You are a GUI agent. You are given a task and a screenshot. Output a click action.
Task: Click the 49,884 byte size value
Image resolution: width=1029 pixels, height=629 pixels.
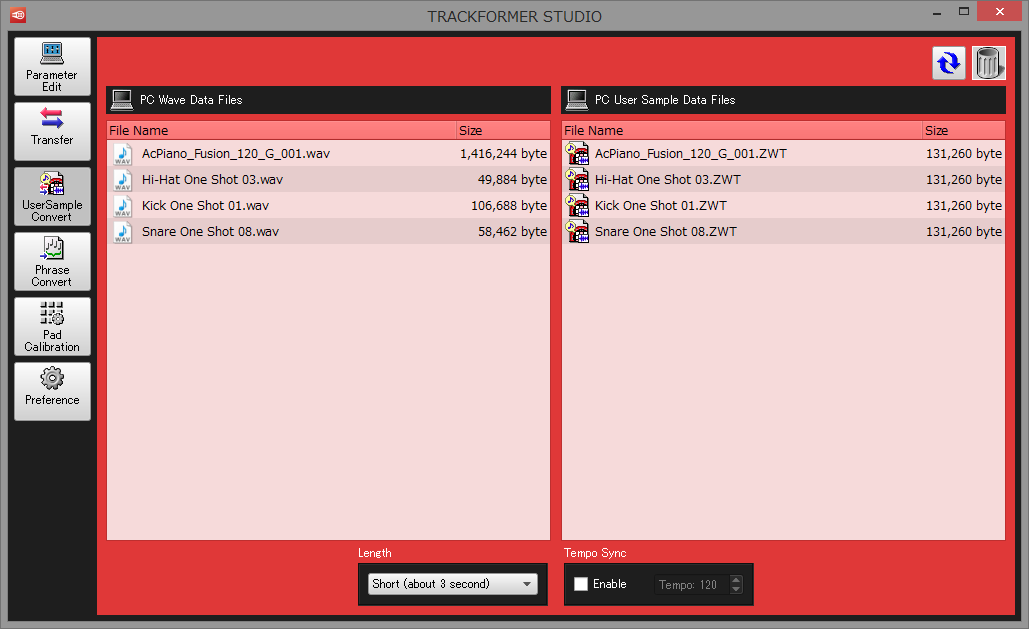(x=513, y=180)
